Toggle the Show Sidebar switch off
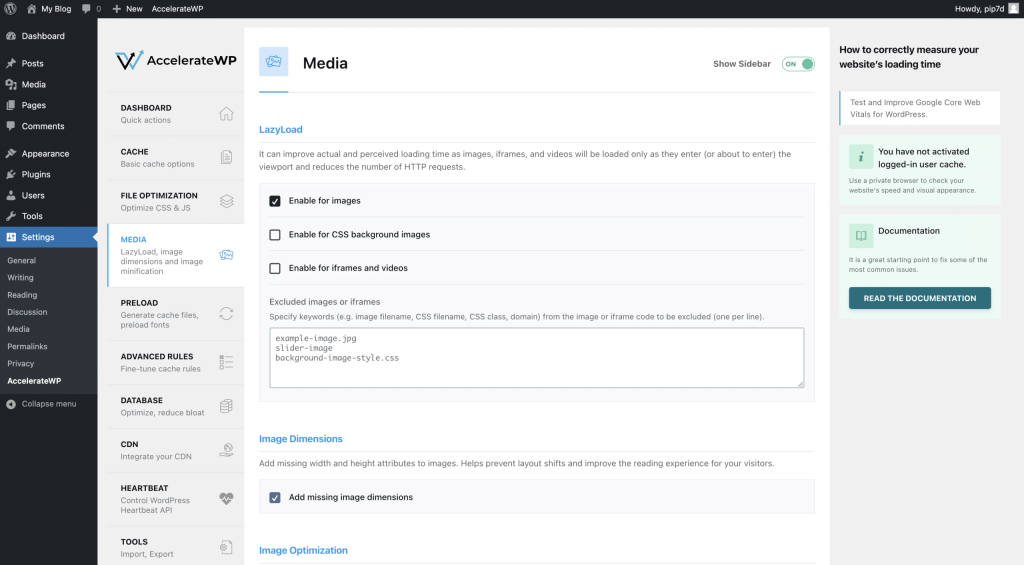The height and width of the screenshot is (565, 1024). click(798, 64)
